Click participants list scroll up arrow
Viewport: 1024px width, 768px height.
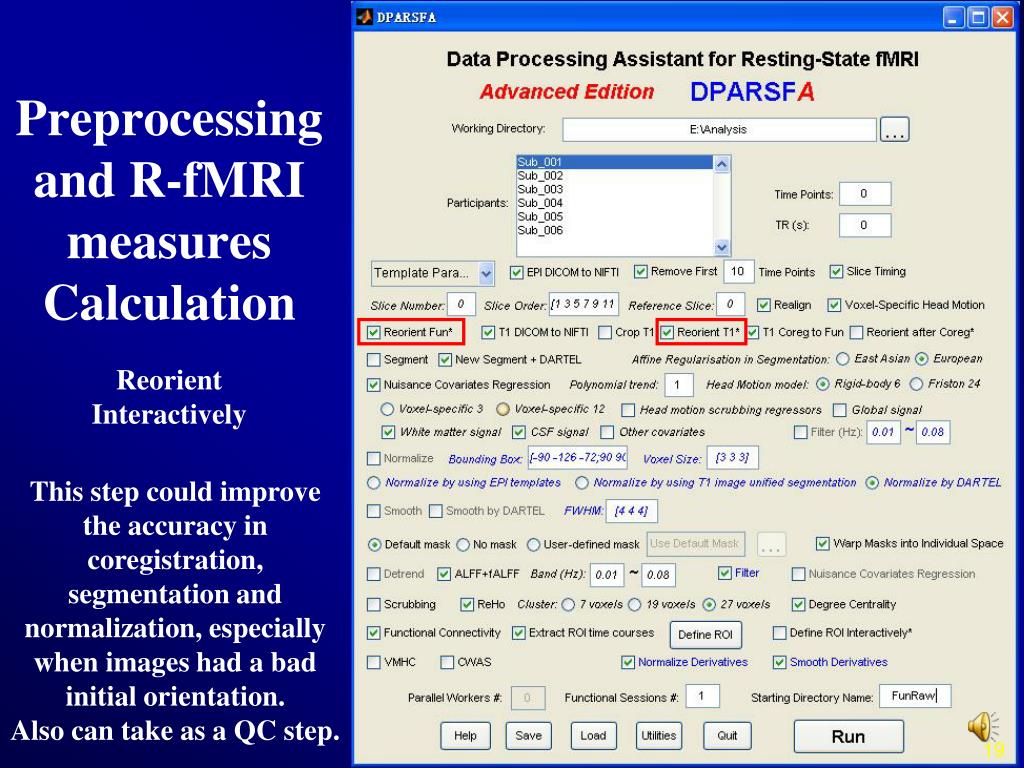click(x=722, y=164)
